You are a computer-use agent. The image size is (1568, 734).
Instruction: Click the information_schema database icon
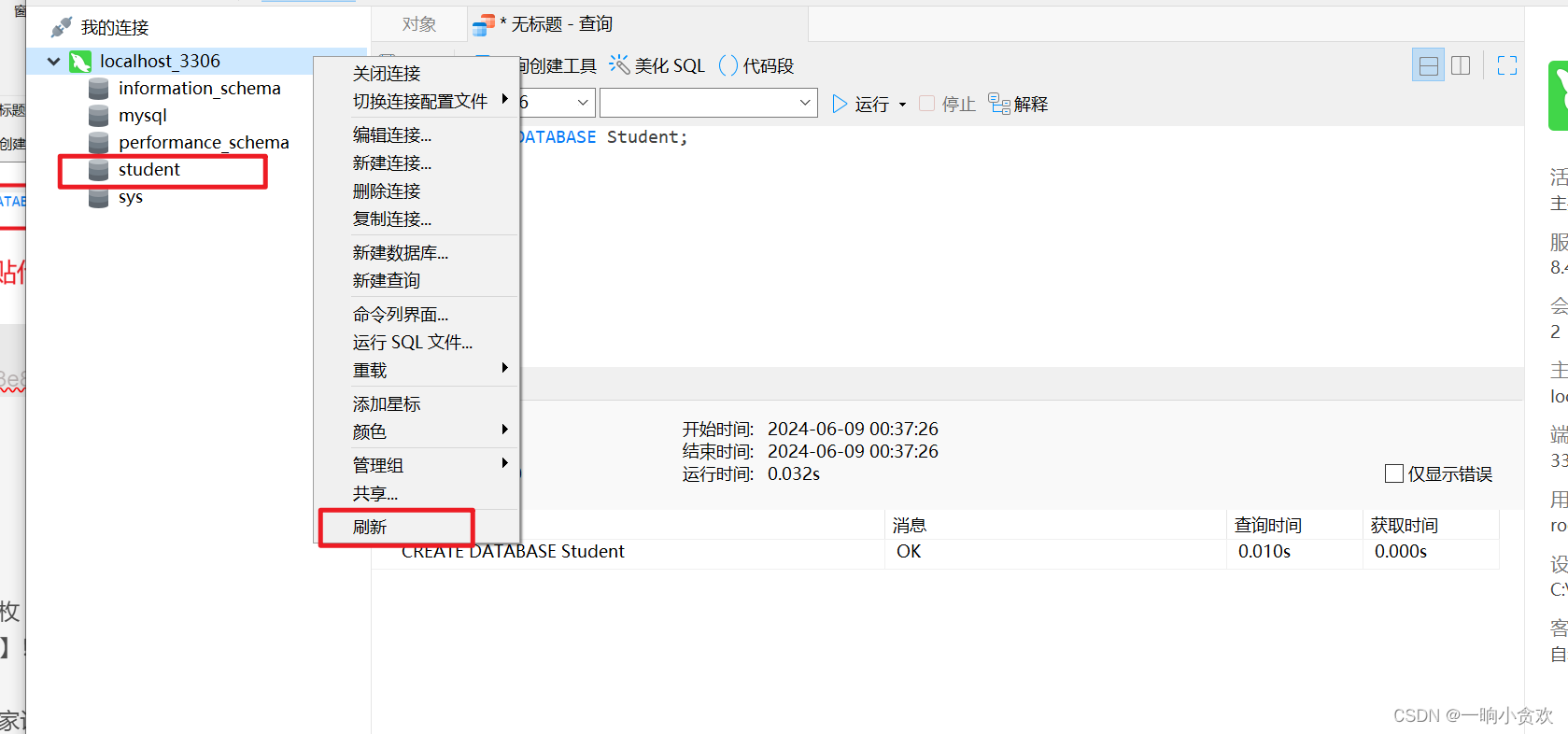[x=98, y=89]
